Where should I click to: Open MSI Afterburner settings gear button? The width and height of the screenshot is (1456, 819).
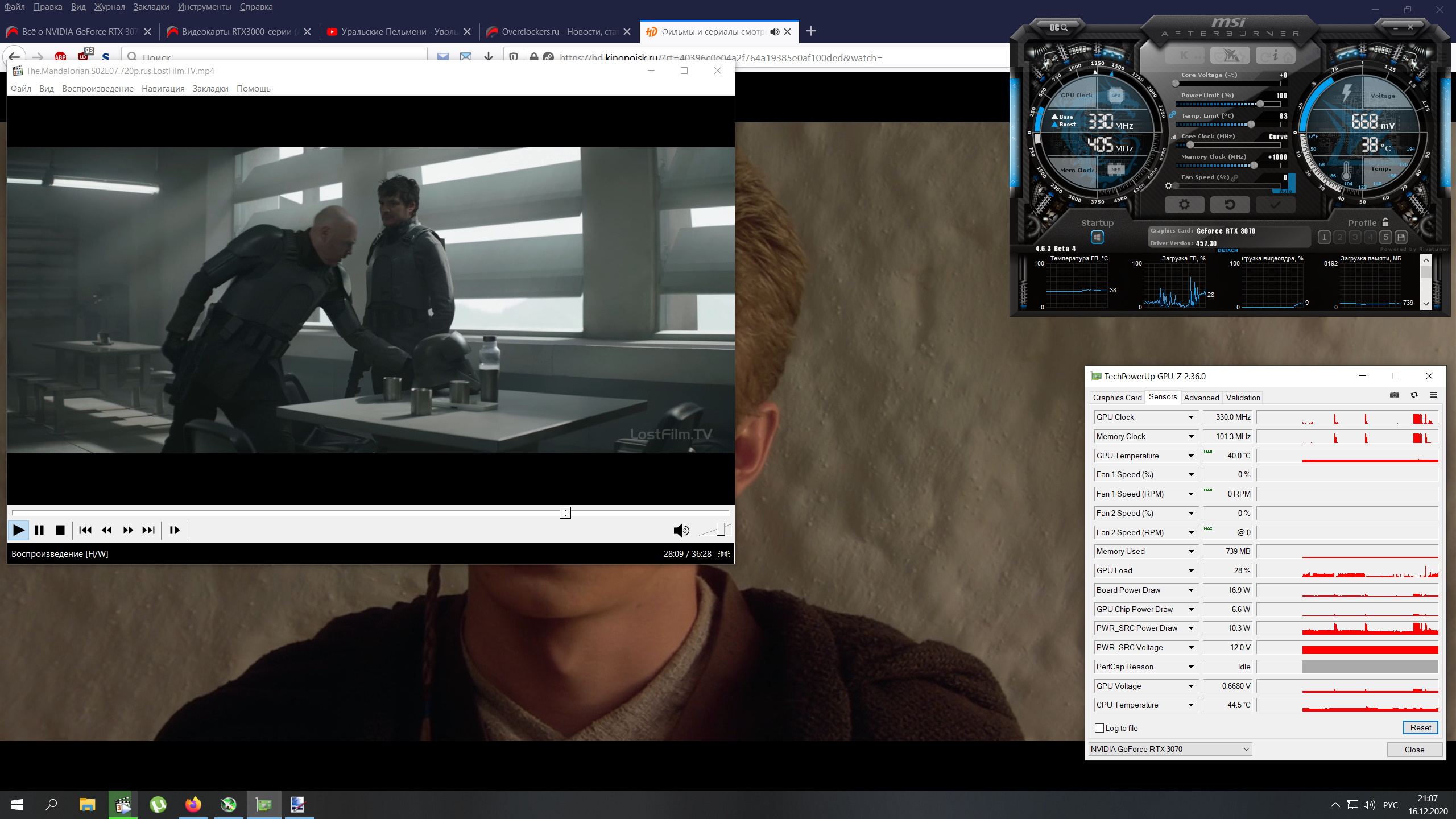(1184, 205)
